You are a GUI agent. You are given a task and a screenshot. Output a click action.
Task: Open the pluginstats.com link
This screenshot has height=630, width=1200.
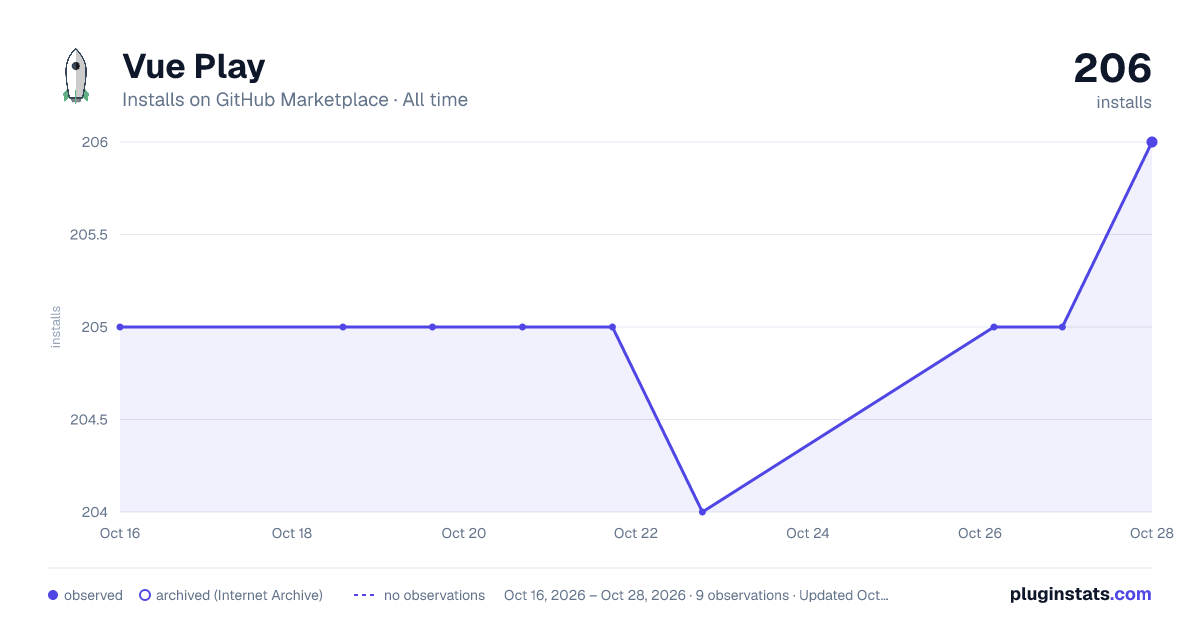click(1081, 594)
